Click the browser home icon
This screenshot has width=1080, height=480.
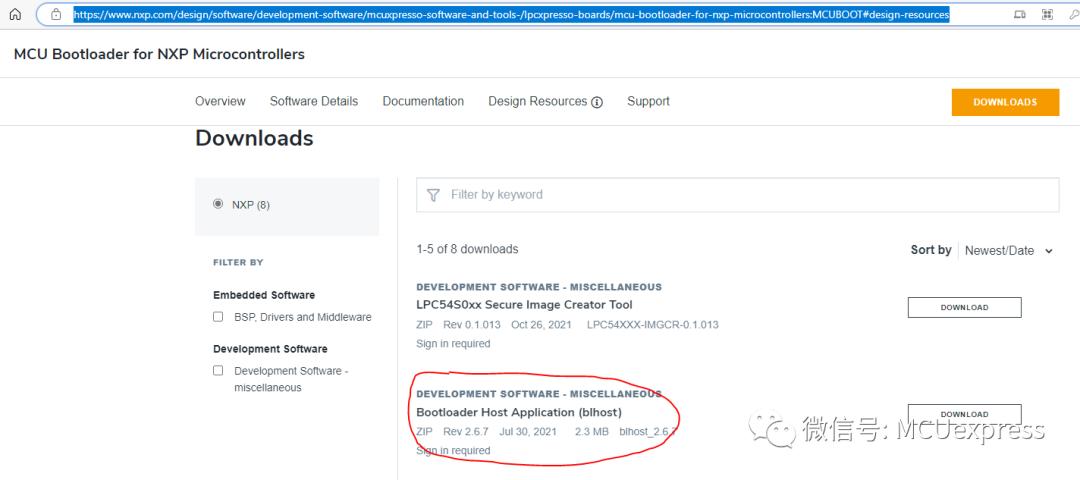(x=14, y=14)
